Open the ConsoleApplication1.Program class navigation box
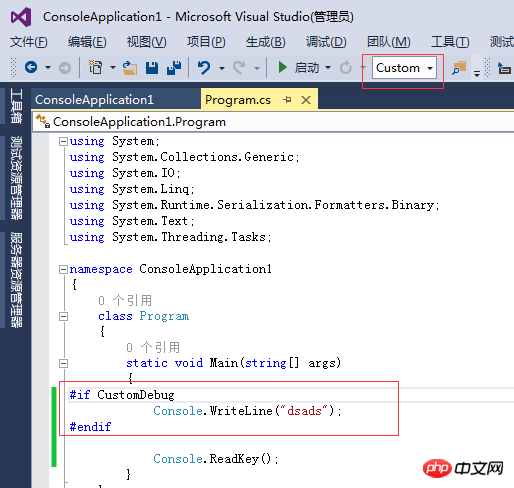514x488 pixels. pos(273,122)
